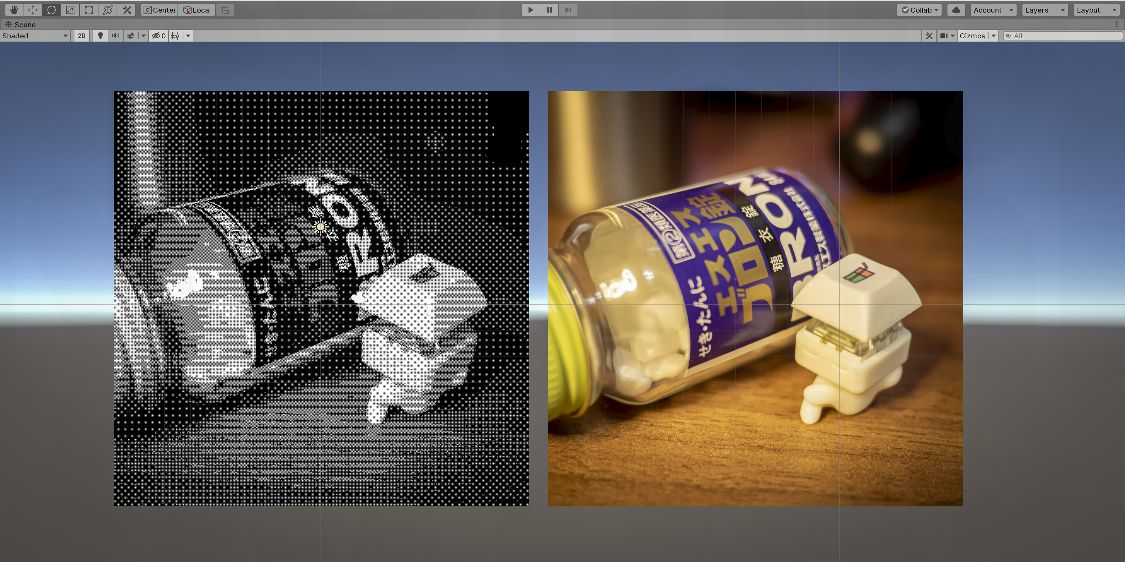Toggle 2D view mode

point(81,35)
